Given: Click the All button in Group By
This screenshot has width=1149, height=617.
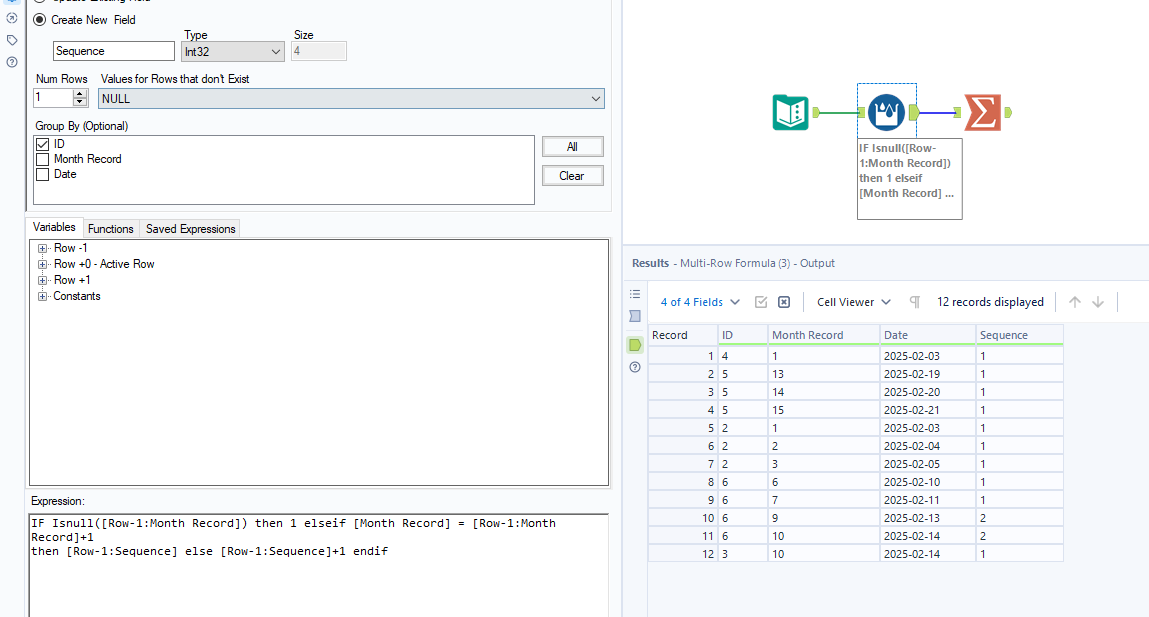Looking at the screenshot, I should coord(572,146).
